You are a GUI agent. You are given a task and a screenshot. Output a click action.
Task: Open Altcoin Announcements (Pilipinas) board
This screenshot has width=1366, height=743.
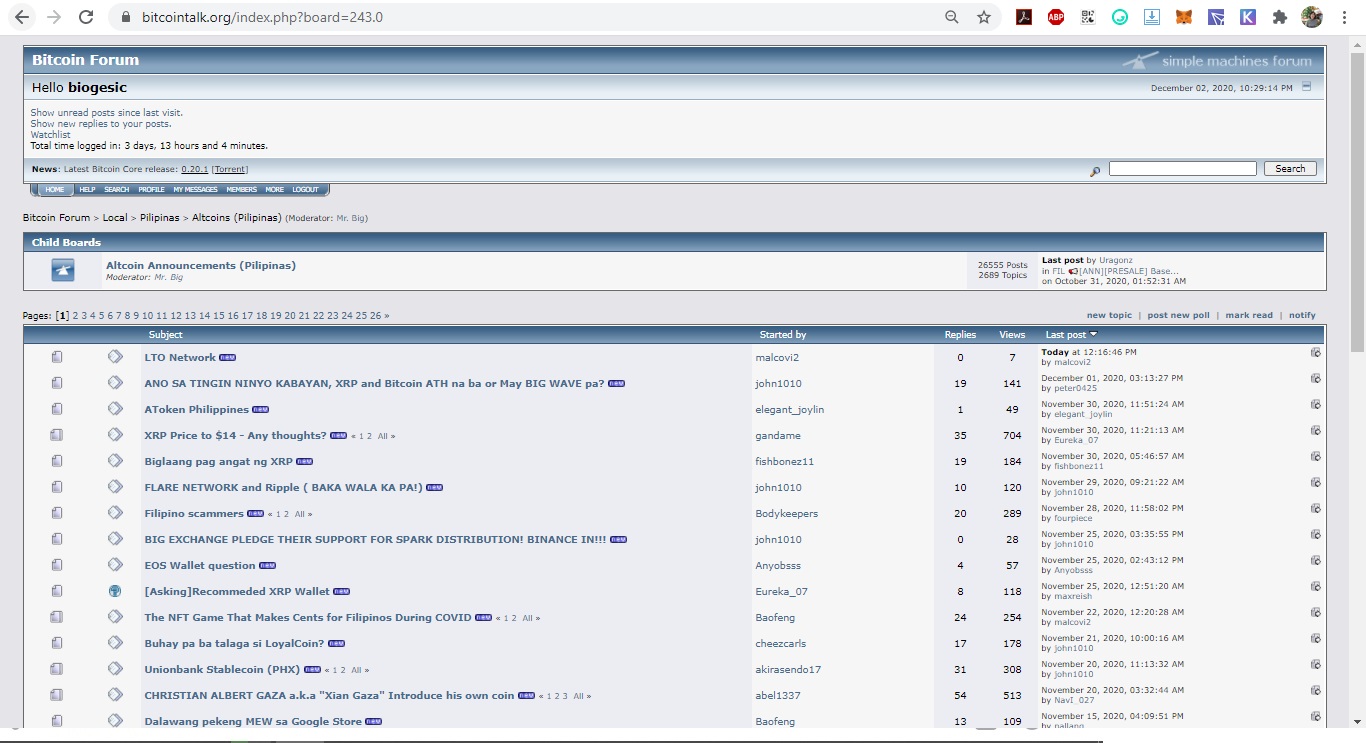201,266
